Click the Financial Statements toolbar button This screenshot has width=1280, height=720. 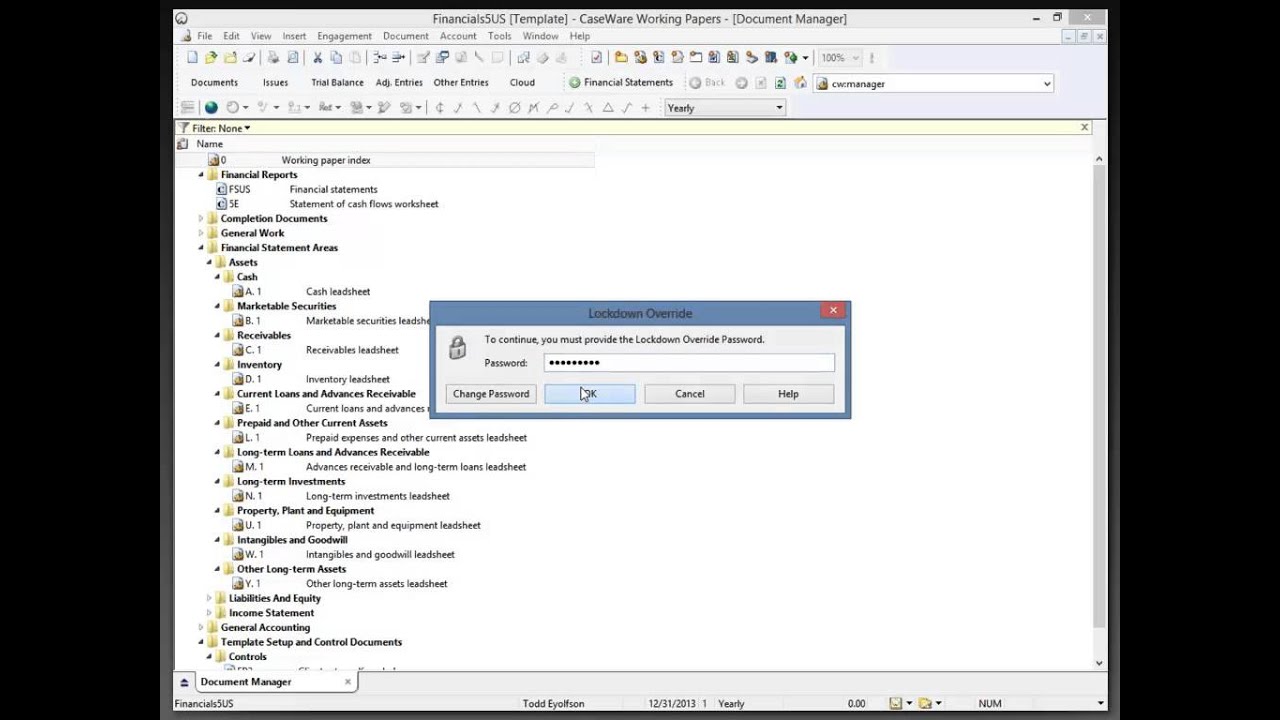point(620,83)
